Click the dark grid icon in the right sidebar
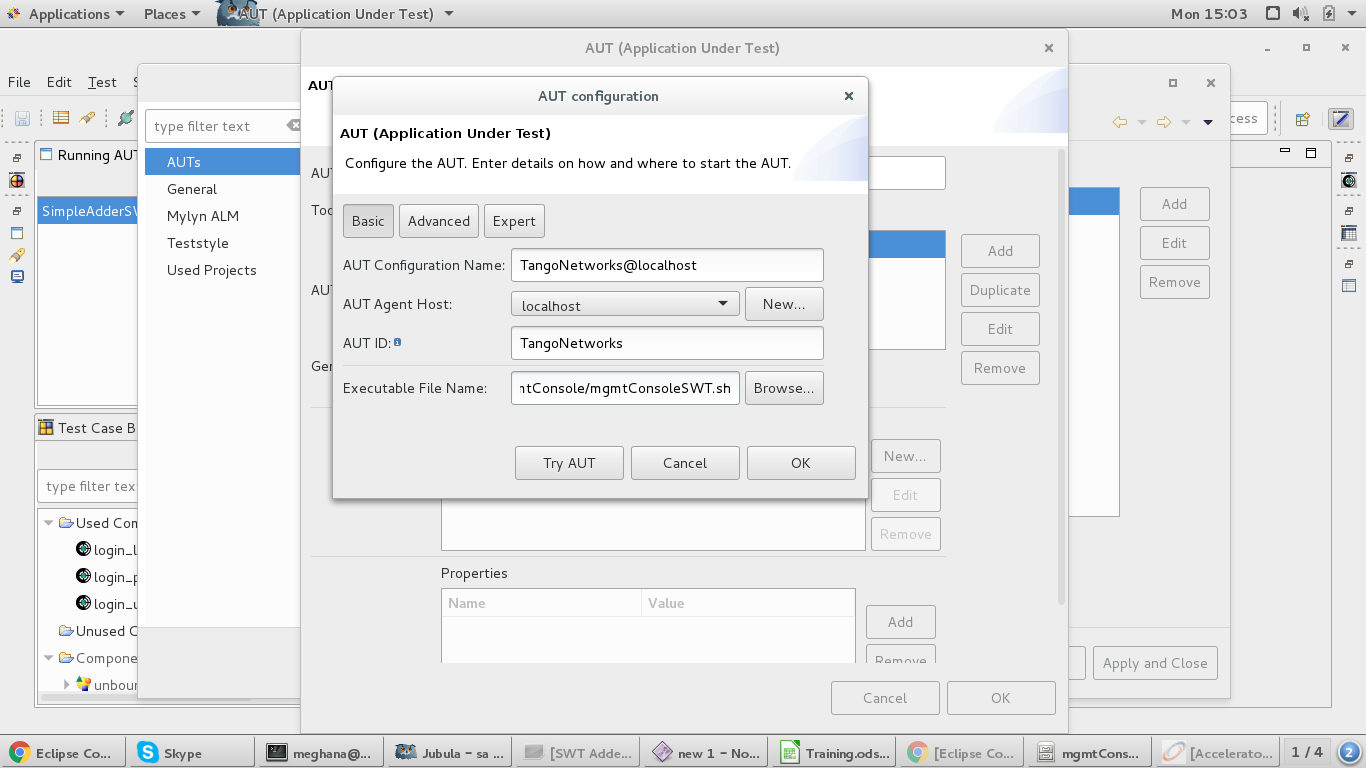1366x768 pixels. coord(1349,232)
